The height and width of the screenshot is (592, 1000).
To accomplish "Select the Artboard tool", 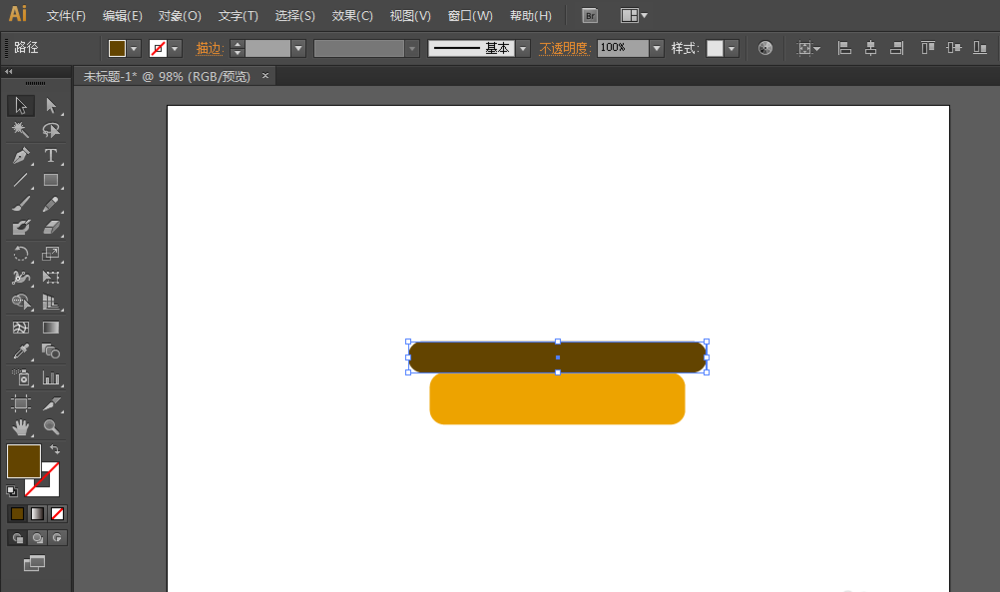I will tap(20, 403).
